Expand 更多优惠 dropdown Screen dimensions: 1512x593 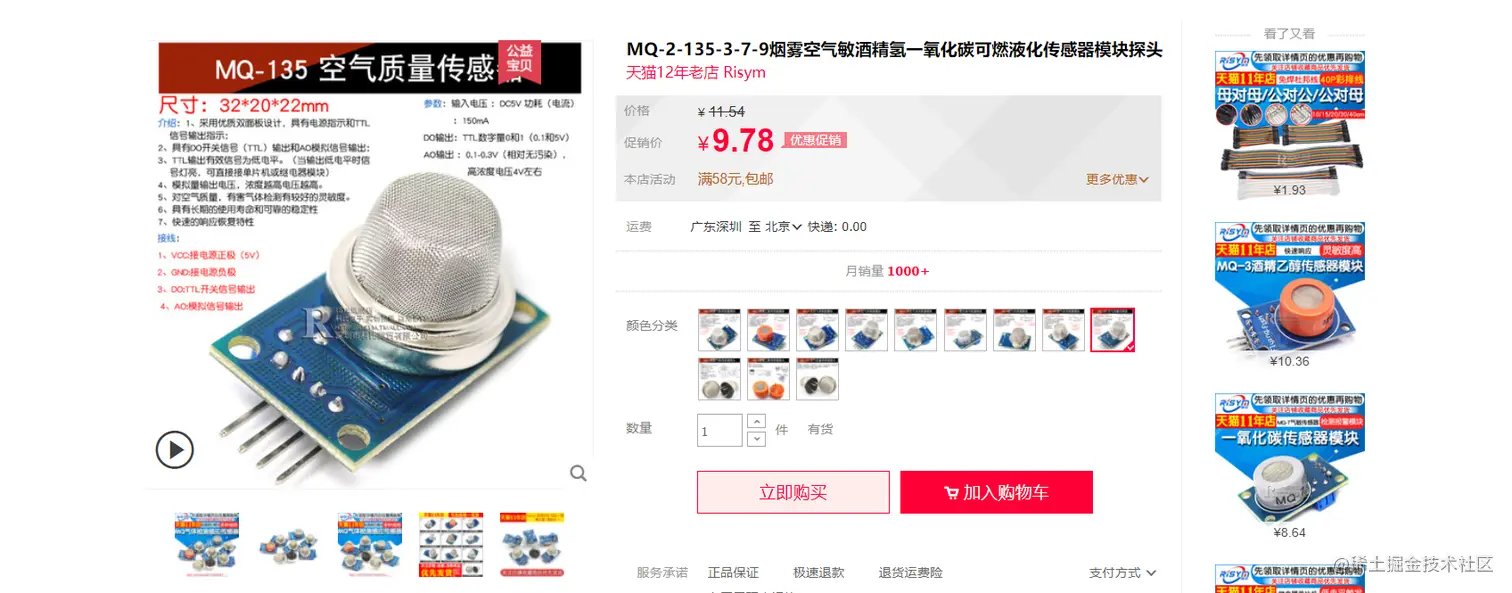tap(1117, 179)
